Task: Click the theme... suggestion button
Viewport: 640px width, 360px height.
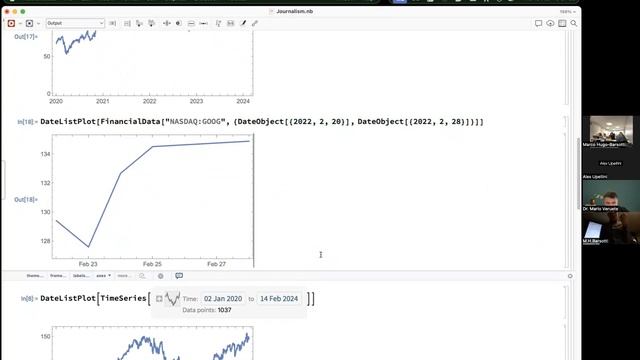Action: (34, 276)
